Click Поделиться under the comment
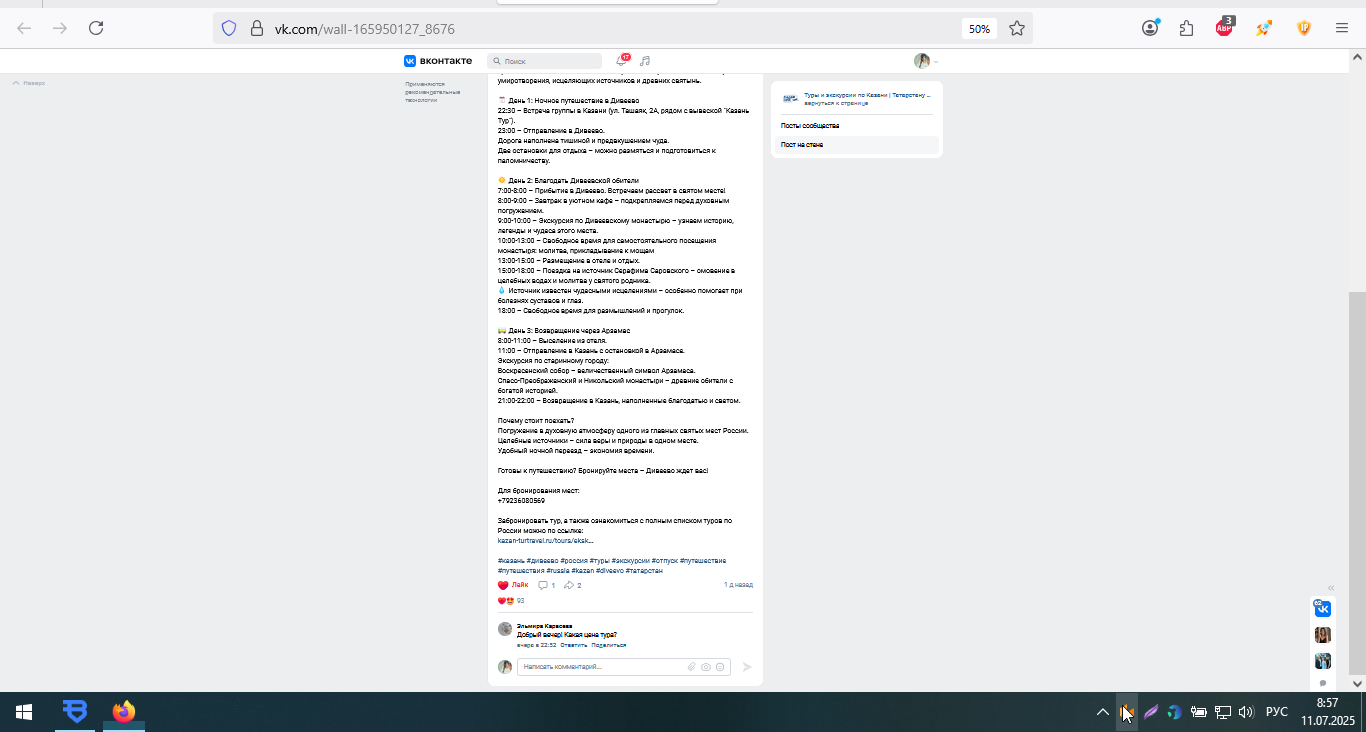The height and width of the screenshot is (732, 1366). click(608, 645)
